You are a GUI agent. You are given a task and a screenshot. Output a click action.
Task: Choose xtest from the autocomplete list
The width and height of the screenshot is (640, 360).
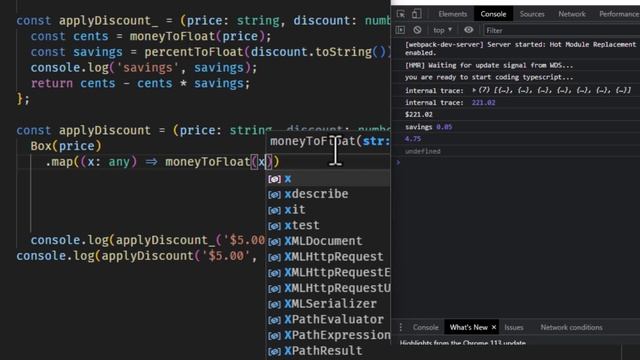[x=328, y=225]
